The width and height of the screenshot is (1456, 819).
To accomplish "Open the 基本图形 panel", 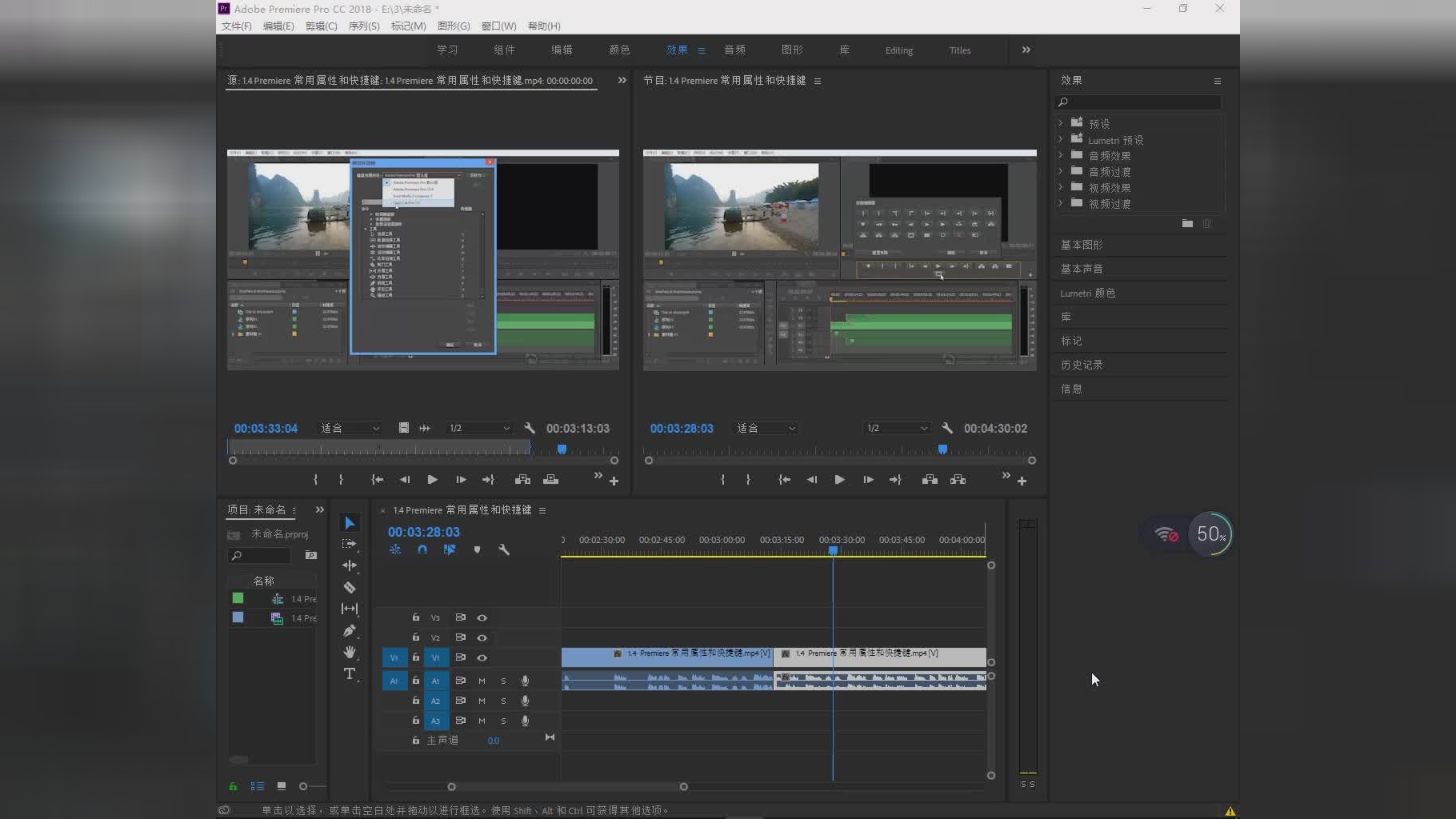I will [1082, 245].
